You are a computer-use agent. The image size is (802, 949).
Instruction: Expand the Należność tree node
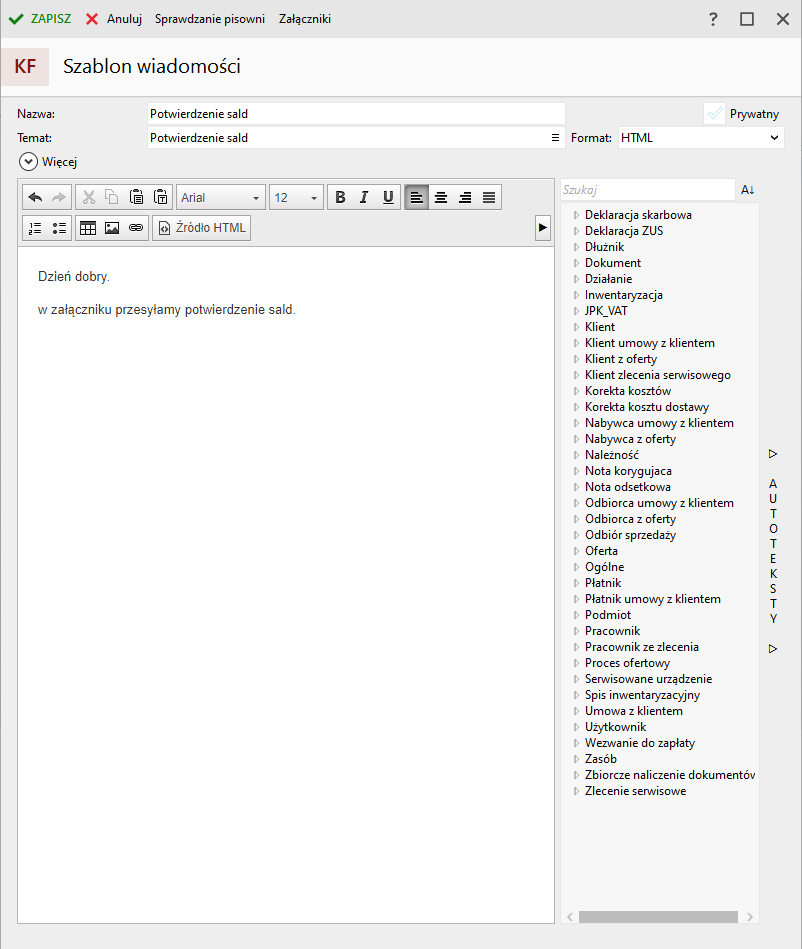pos(576,455)
